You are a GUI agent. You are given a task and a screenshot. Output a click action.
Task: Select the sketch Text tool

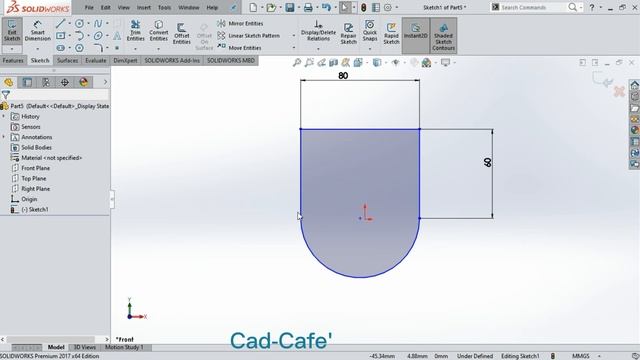click(117, 36)
